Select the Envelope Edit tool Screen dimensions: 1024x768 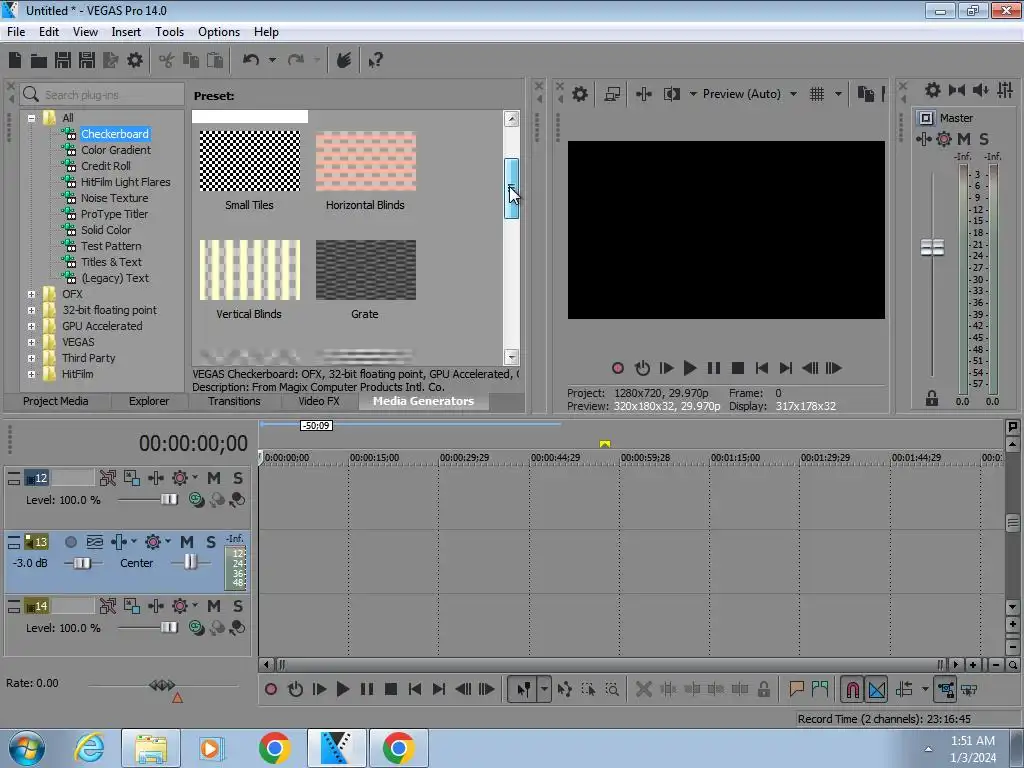tap(564, 689)
